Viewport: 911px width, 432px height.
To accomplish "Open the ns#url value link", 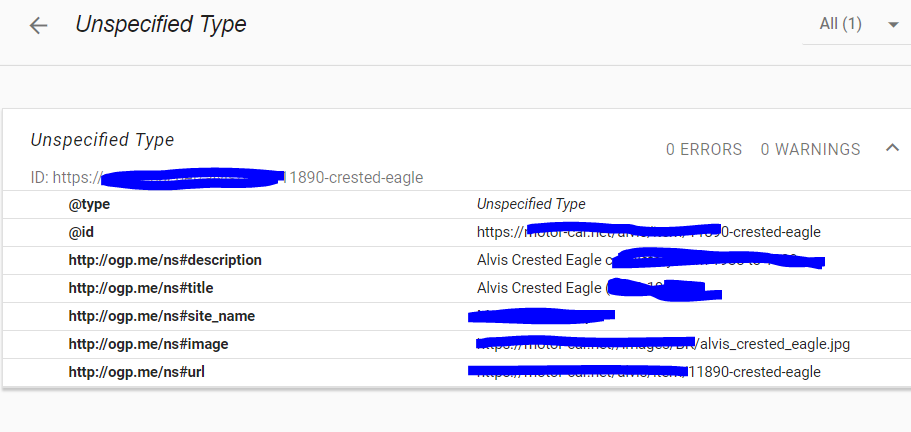I will 645,371.
